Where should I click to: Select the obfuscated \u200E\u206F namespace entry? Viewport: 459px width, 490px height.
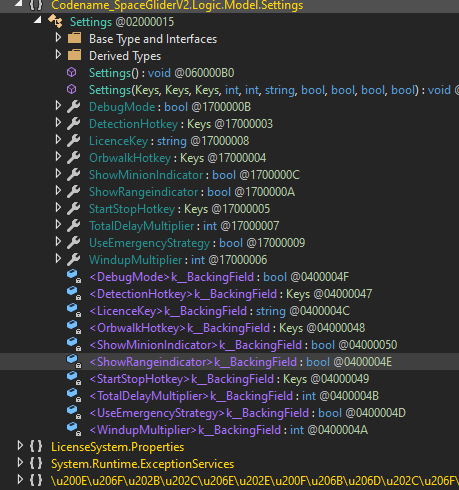[255, 480]
